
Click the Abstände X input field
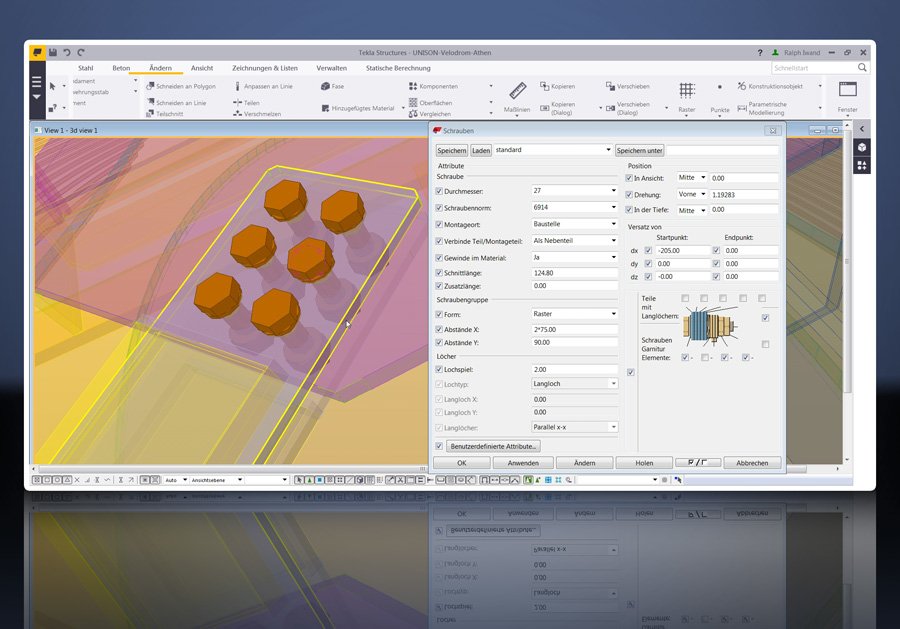pyautogui.click(x=574, y=329)
